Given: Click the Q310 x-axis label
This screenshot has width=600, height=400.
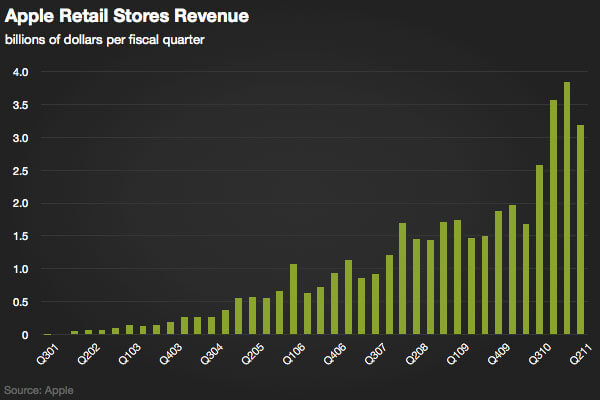Looking at the screenshot, I should point(540,354).
